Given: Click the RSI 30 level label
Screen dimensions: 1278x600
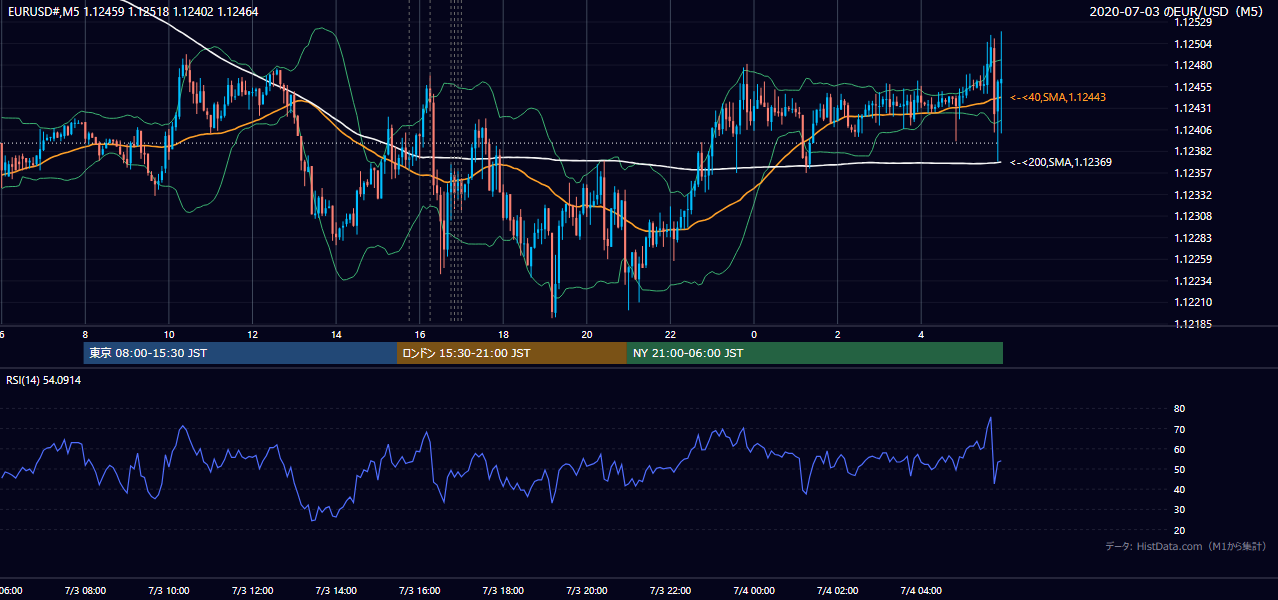Looking at the screenshot, I should point(1179,510).
